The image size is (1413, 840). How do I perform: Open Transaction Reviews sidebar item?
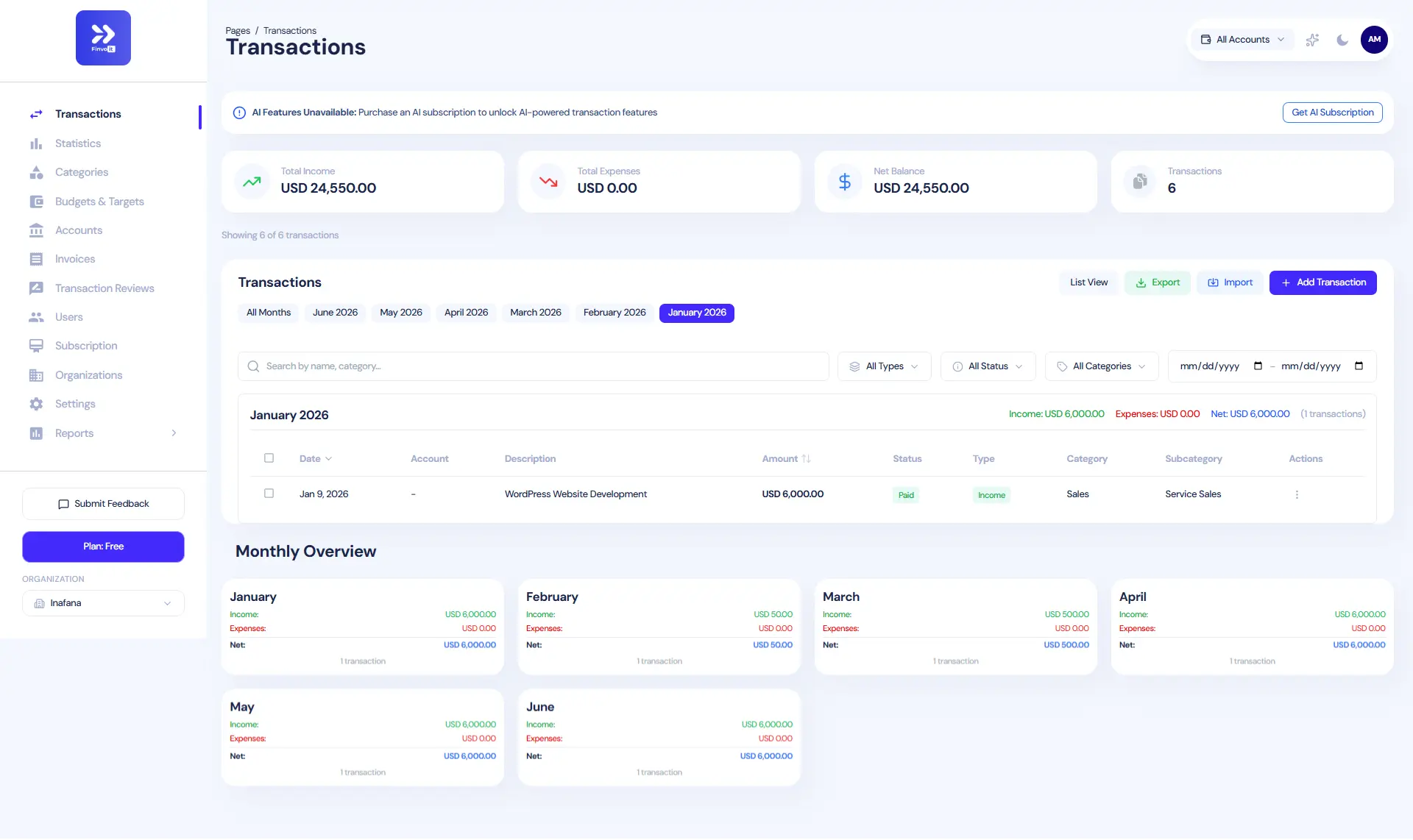pos(105,288)
